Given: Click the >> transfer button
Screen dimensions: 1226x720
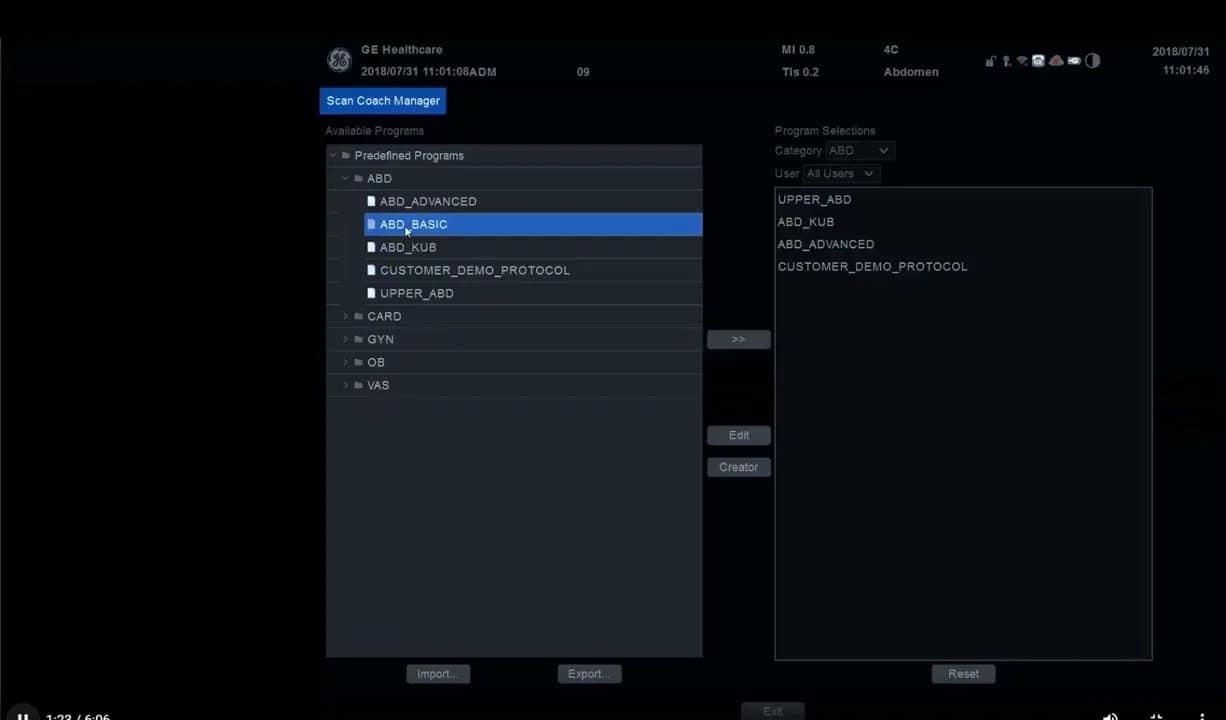Looking at the screenshot, I should tap(738, 339).
